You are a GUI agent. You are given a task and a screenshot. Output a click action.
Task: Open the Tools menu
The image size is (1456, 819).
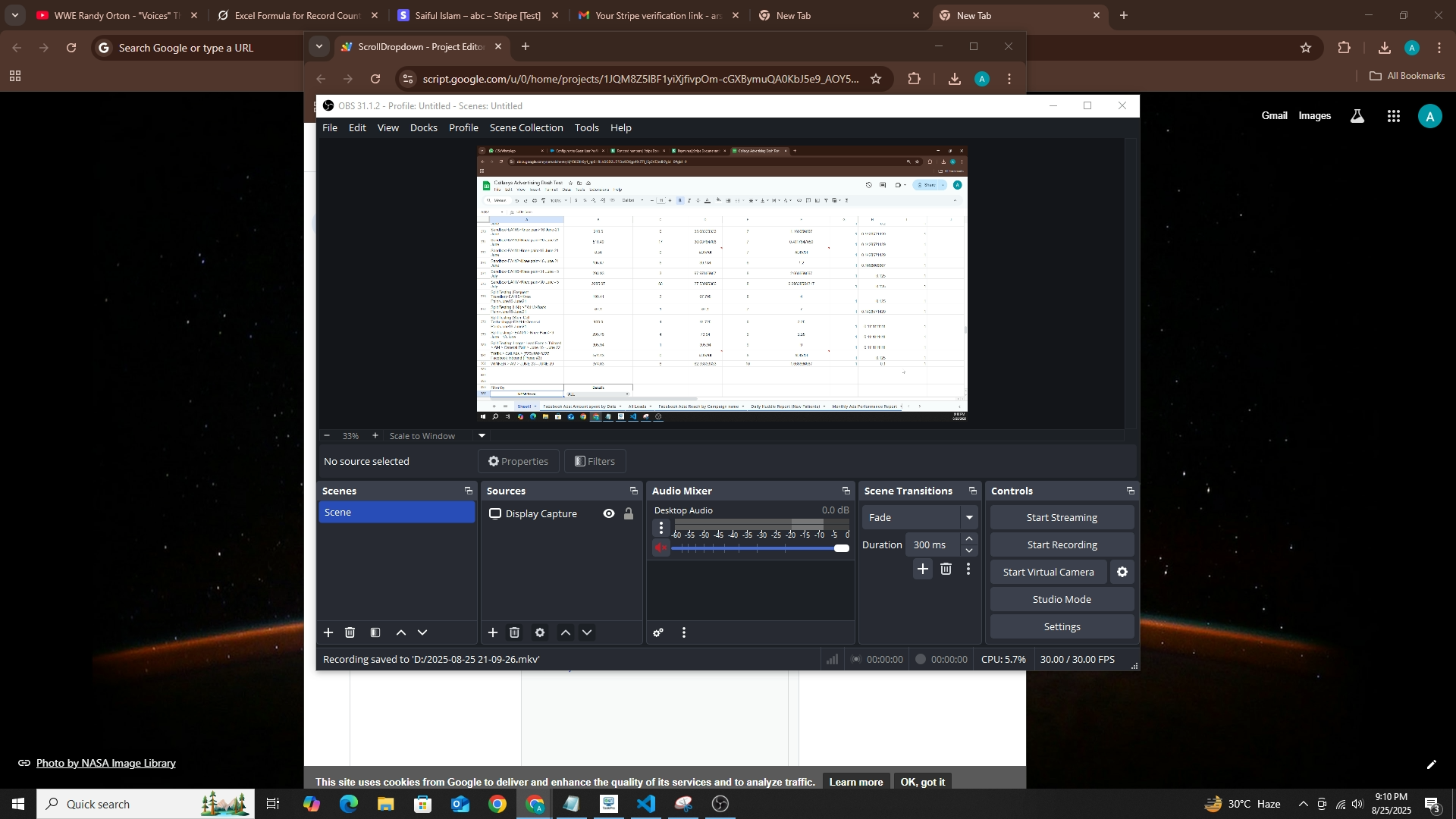point(586,127)
